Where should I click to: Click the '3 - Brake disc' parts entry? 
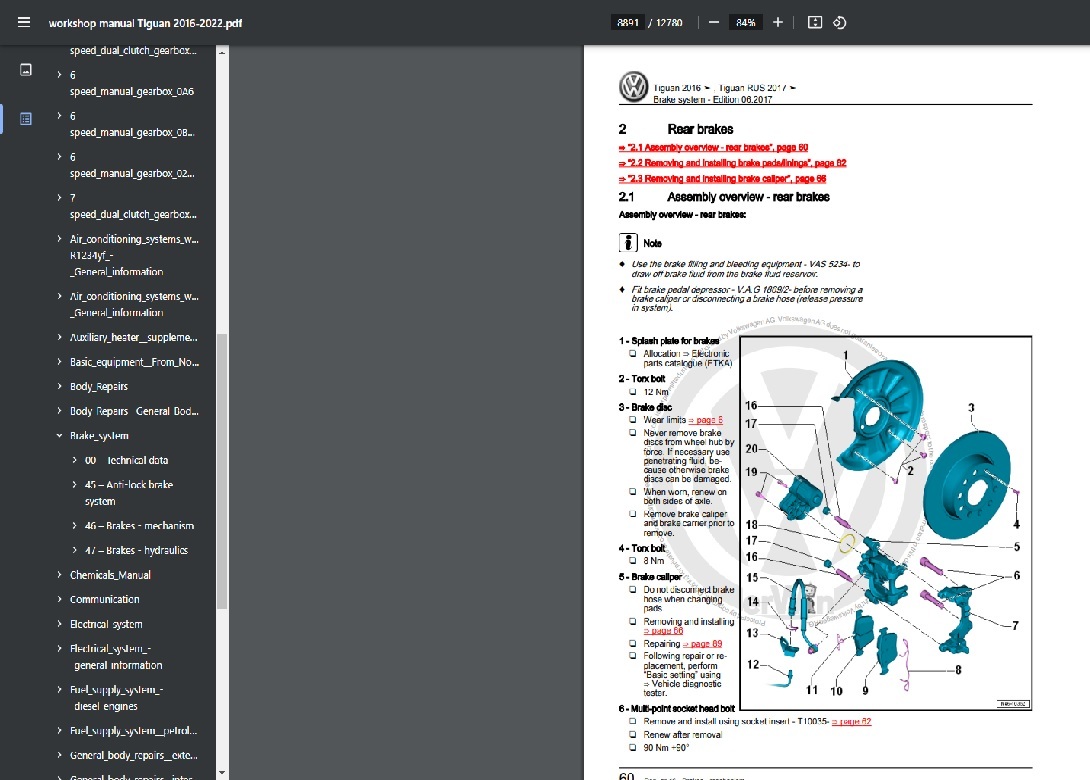(x=645, y=407)
